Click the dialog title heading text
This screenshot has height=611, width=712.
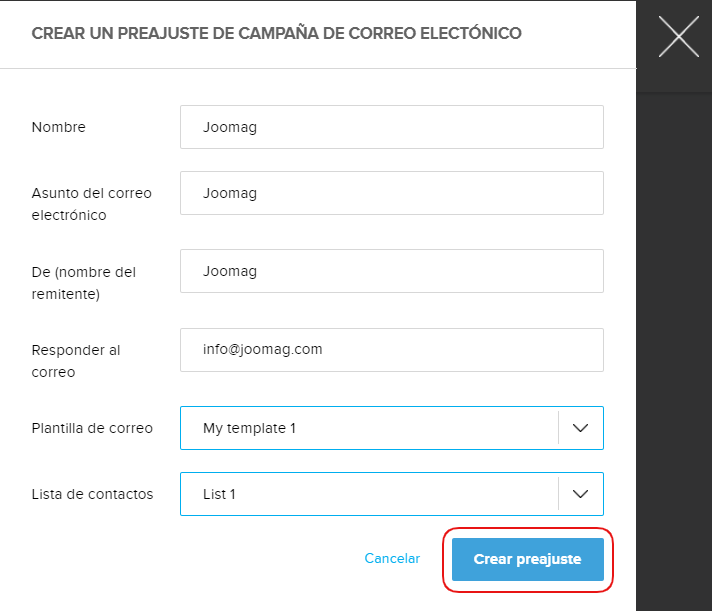click(276, 34)
